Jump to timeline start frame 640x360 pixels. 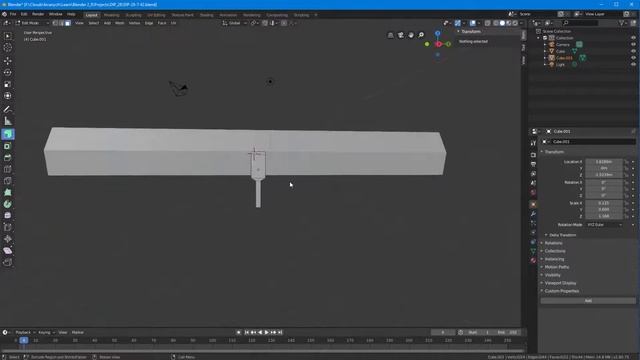pyautogui.click(x=247, y=333)
